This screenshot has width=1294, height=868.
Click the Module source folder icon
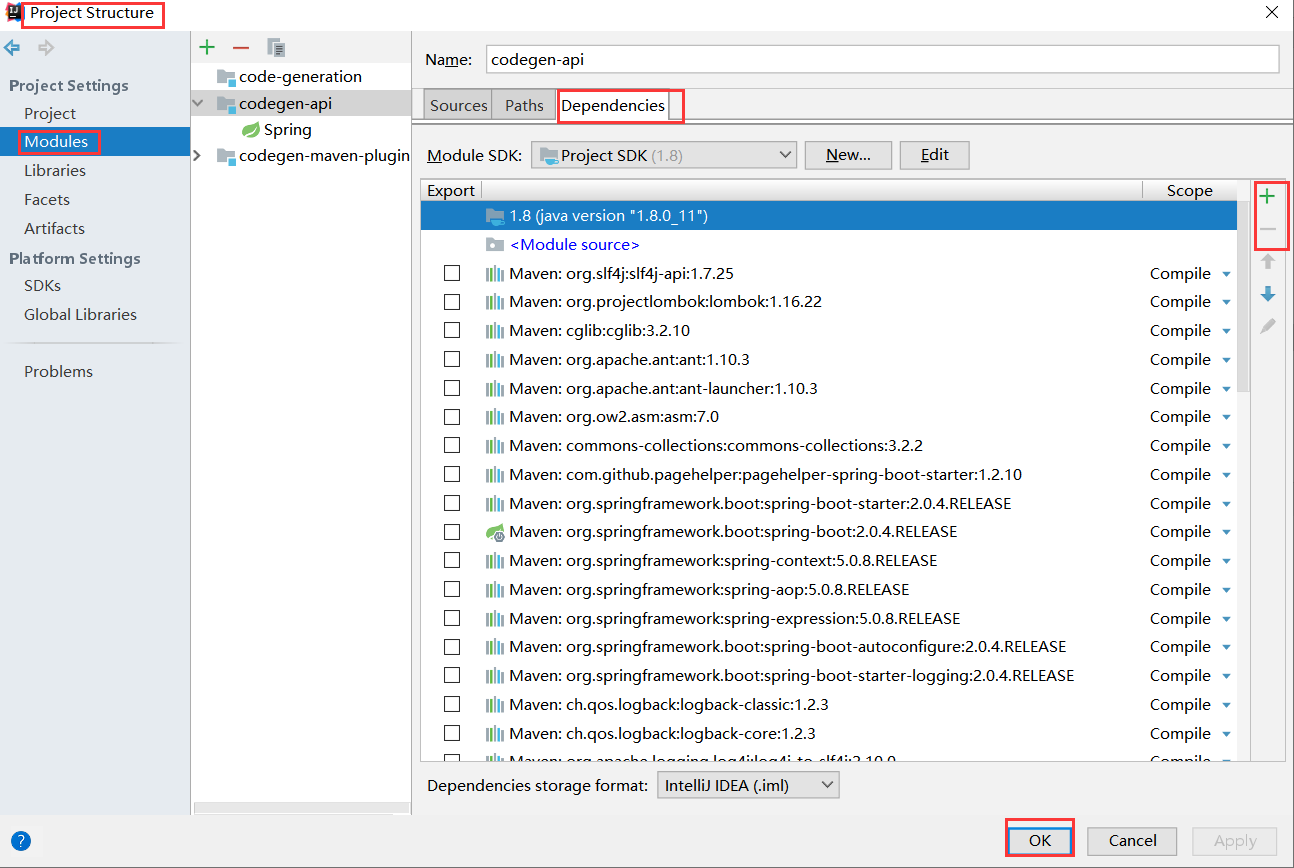point(495,244)
